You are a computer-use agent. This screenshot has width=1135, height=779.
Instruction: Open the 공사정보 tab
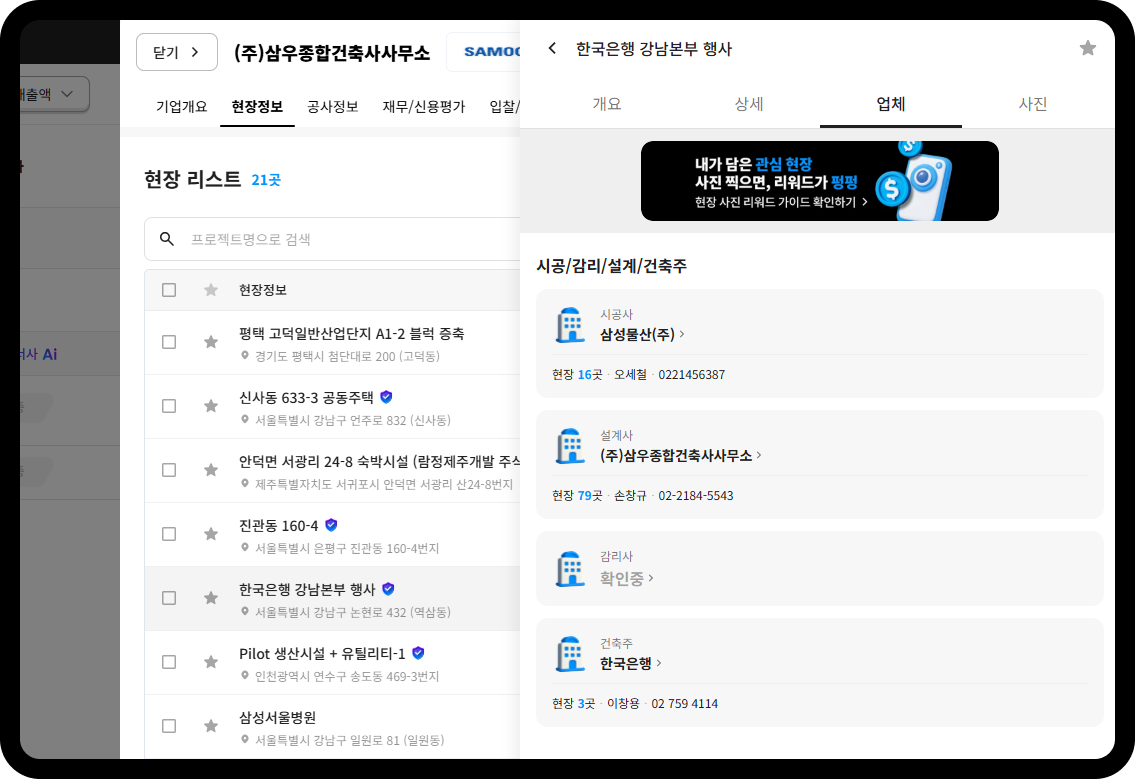[333, 107]
